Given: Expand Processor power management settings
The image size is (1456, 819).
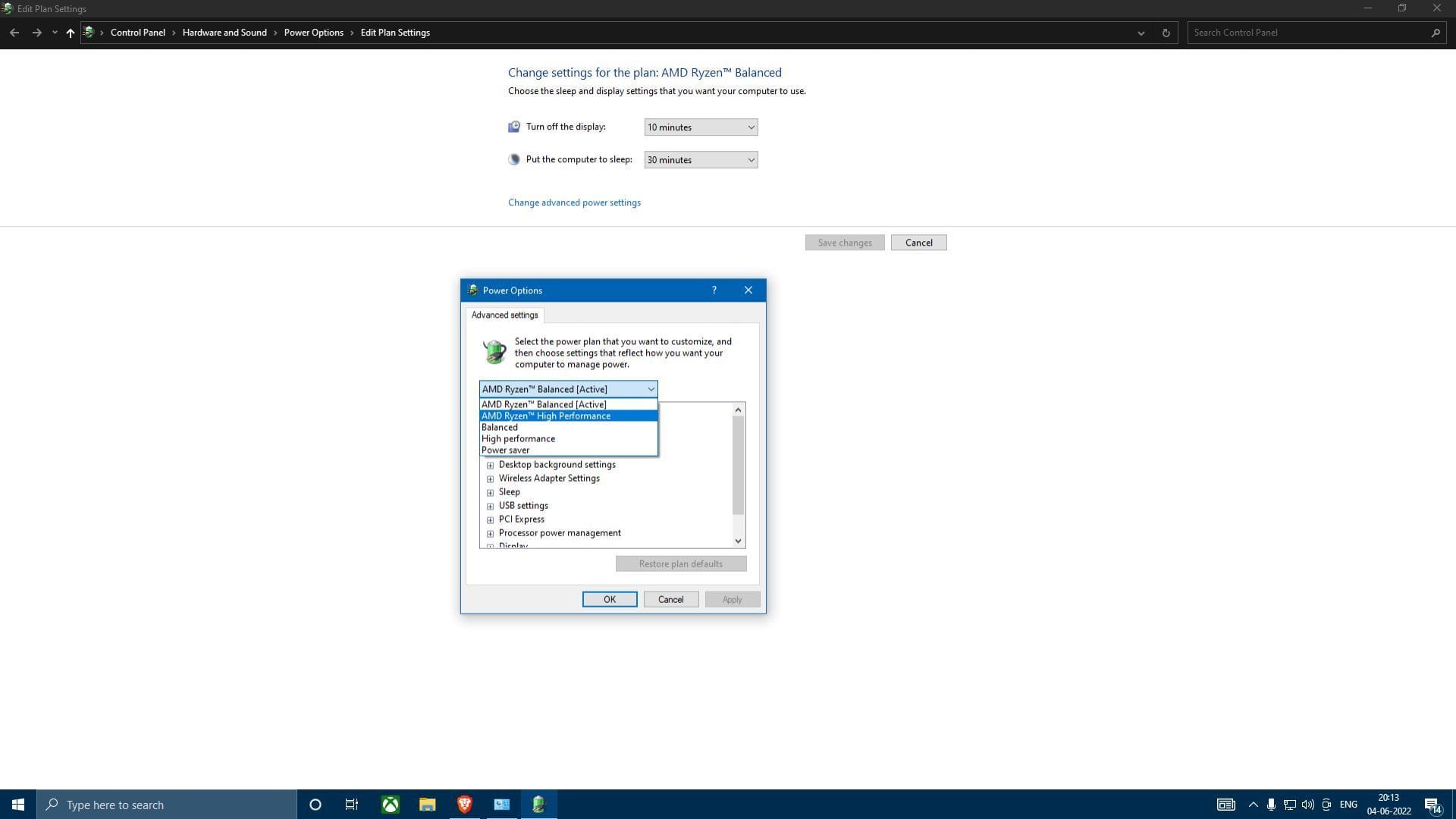Looking at the screenshot, I should pyautogui.click(x=490, y=533).
